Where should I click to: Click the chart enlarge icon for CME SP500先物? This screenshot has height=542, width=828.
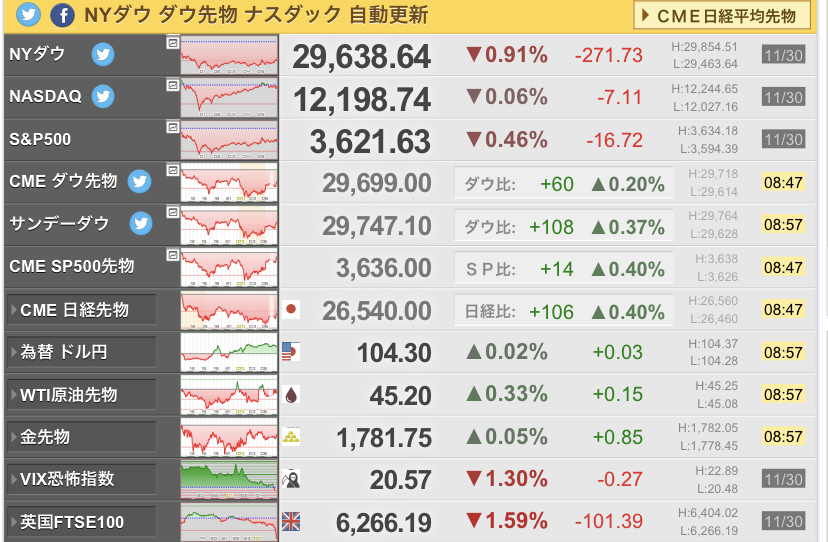pyautogui.click(x=173, y=255)
